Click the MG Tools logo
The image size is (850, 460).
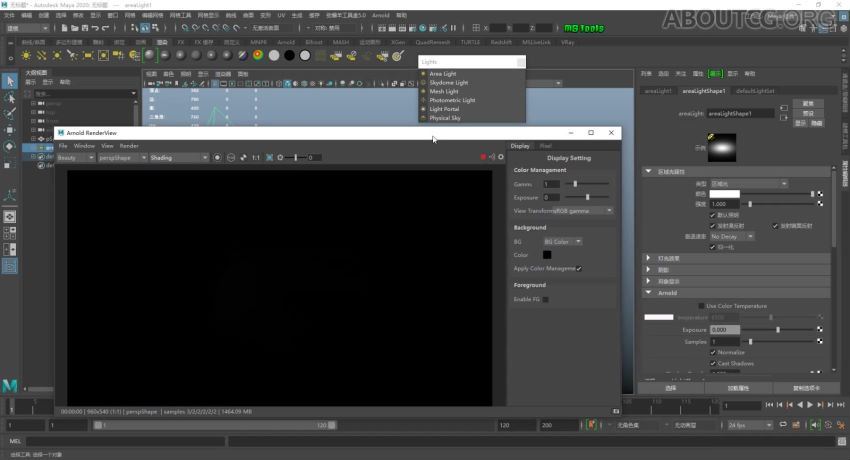point(584,28)
